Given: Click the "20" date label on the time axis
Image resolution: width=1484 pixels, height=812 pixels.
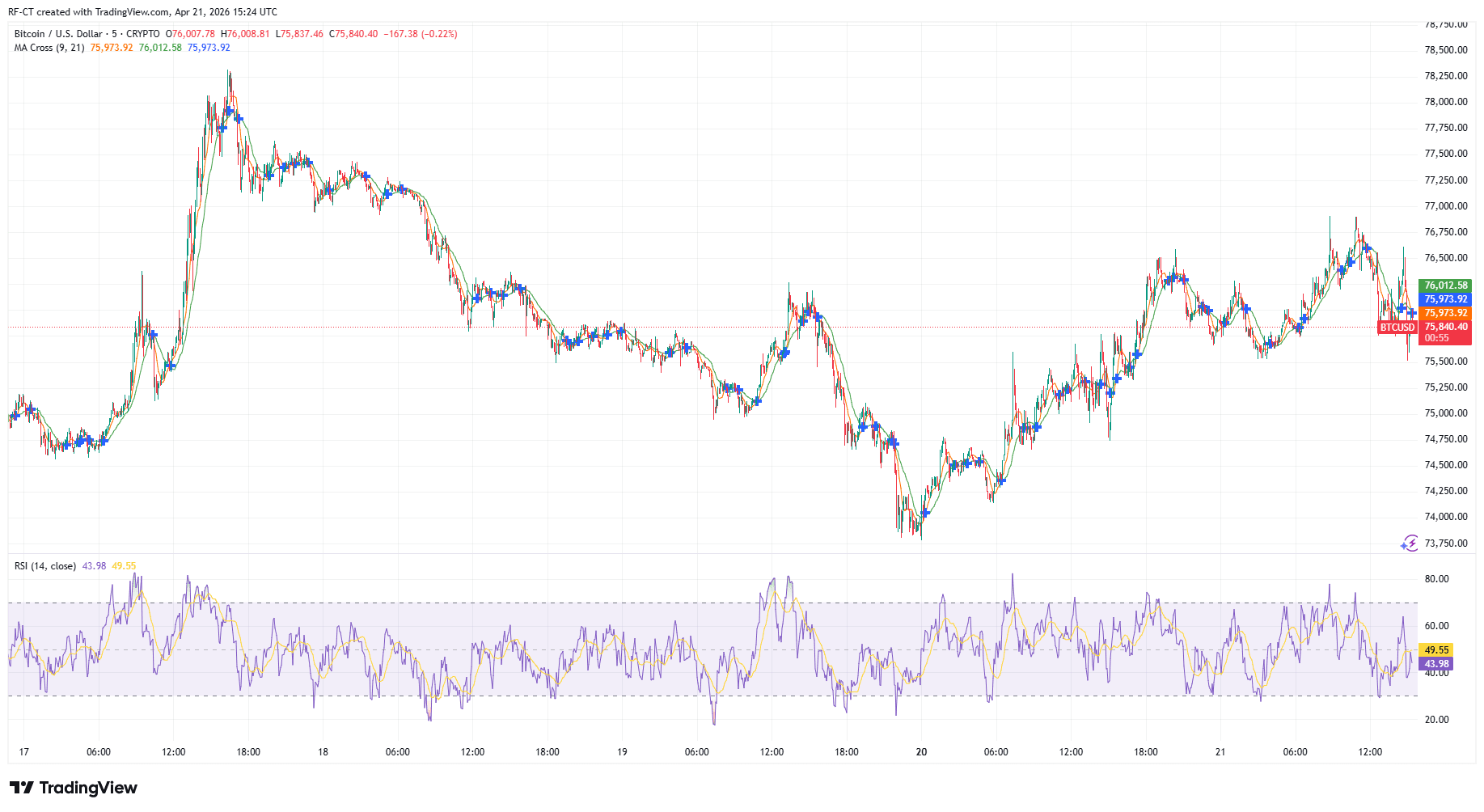Looking at the screenshot, I should [920, 751].
